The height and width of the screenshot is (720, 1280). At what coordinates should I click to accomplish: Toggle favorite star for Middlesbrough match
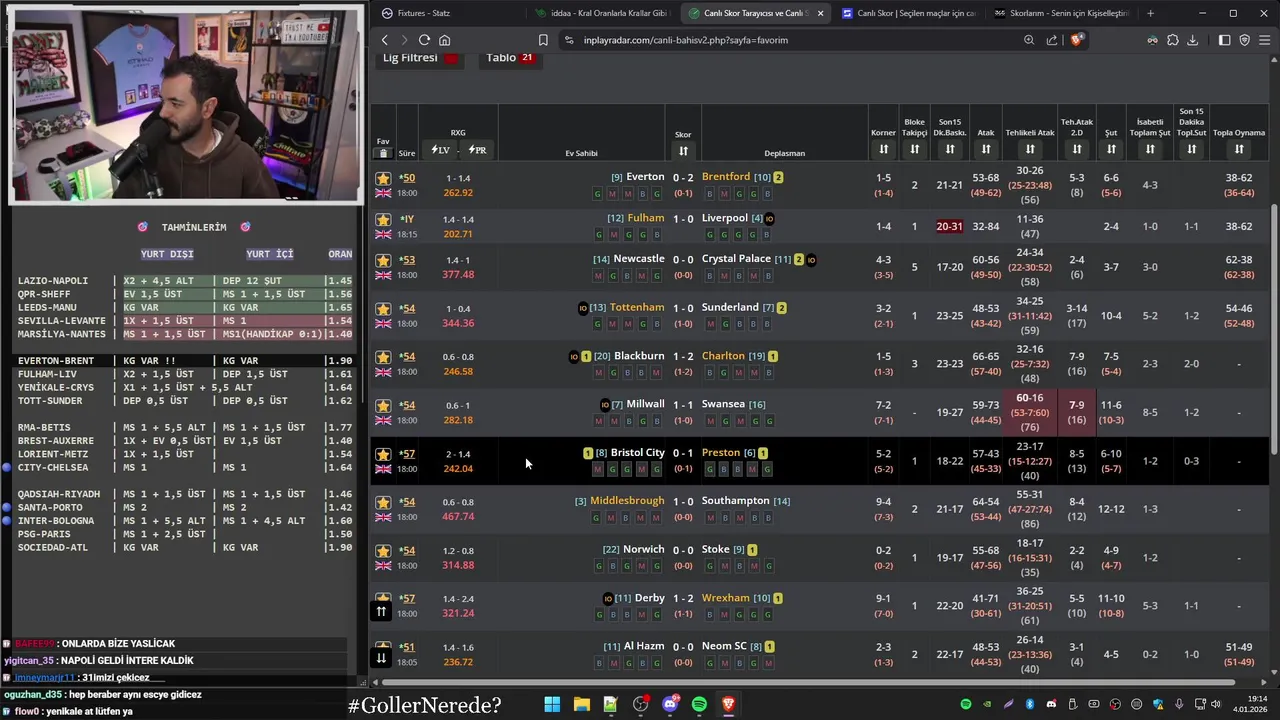pyautogui.click(x=383, y=502)
